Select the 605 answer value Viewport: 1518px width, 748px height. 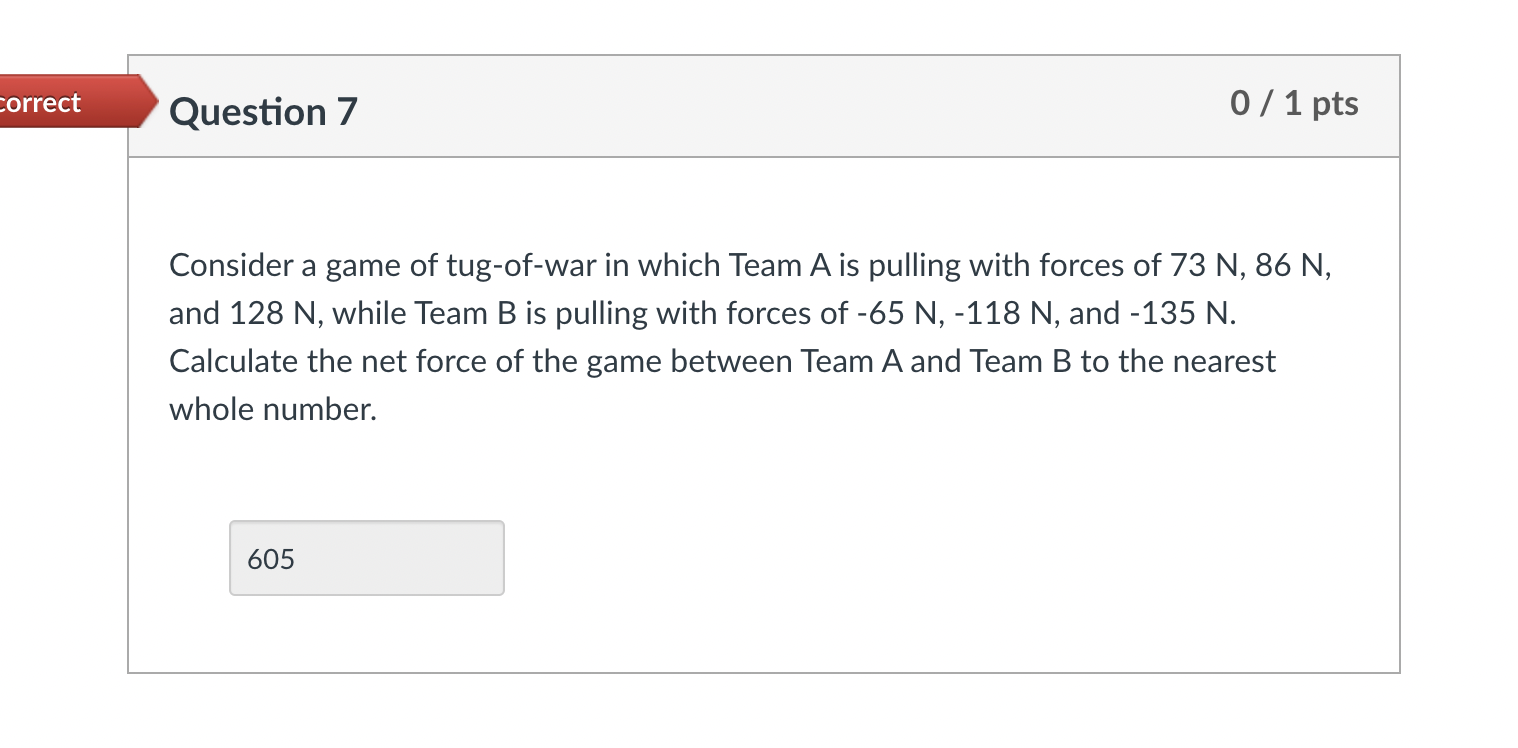coord(269,559)
